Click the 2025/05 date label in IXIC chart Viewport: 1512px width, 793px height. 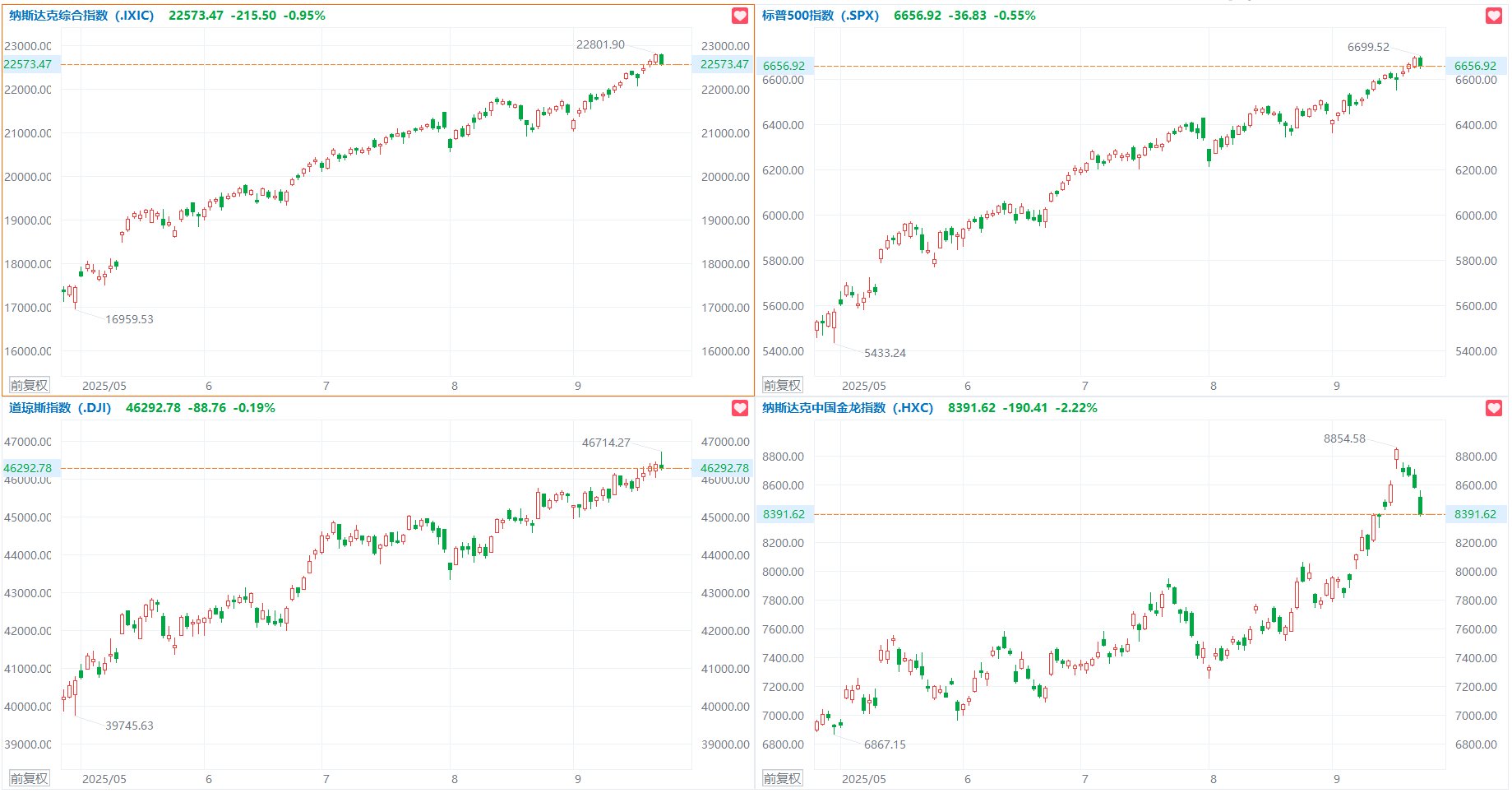104,386
